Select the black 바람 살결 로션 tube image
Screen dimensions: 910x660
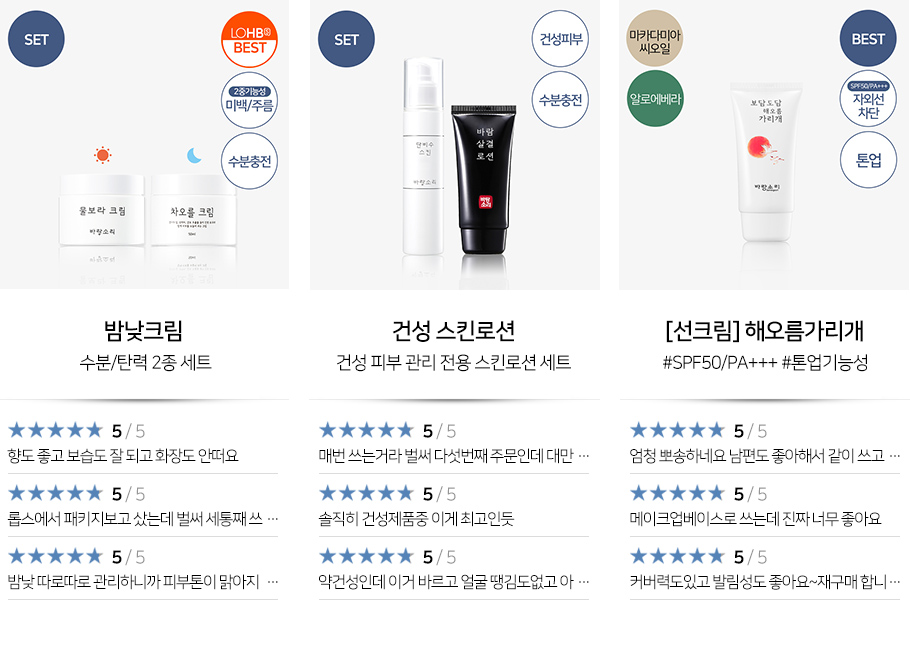[x=483, y=179]
